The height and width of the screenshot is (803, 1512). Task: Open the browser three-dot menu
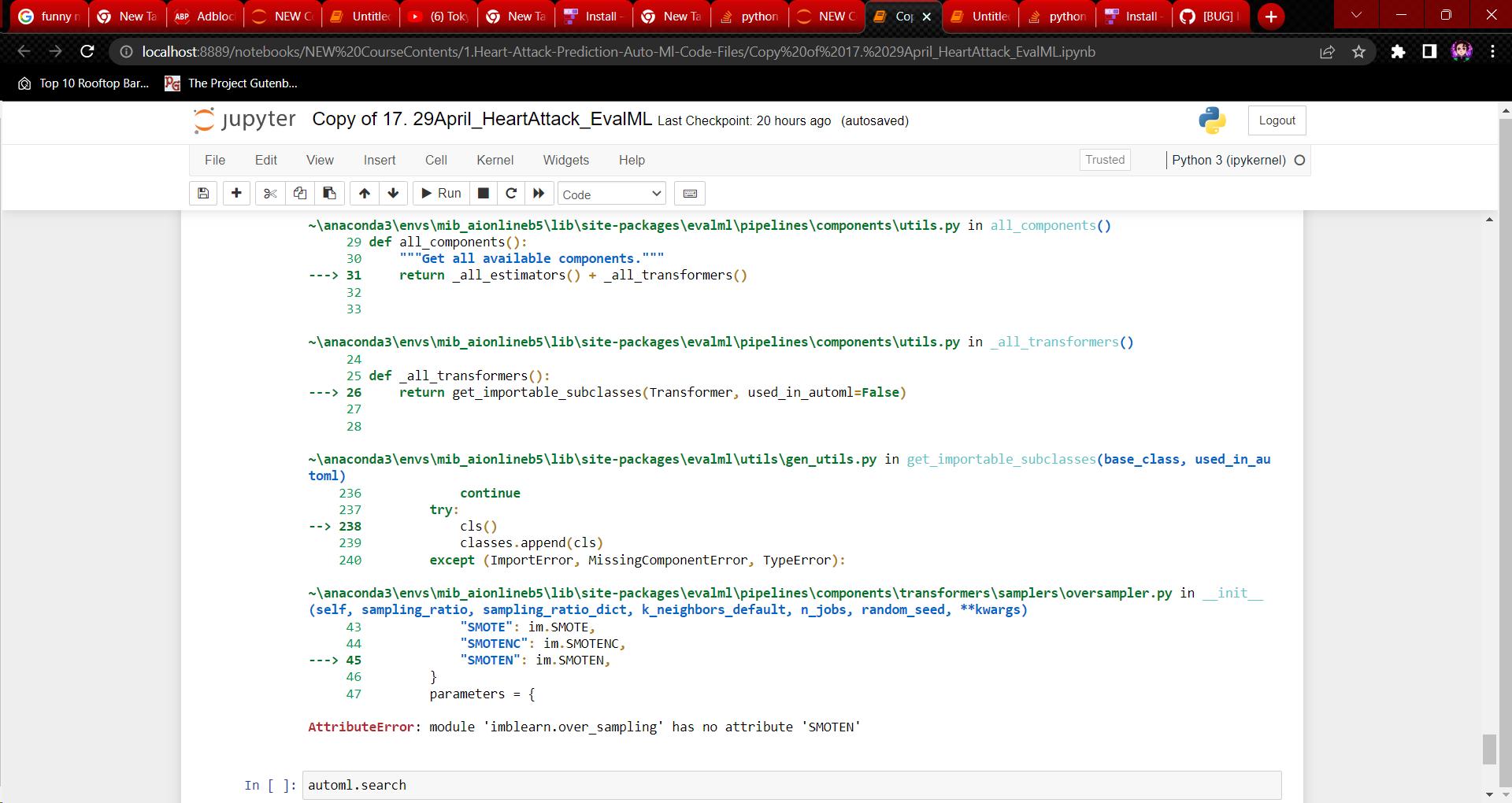(x=1492, y=52)
